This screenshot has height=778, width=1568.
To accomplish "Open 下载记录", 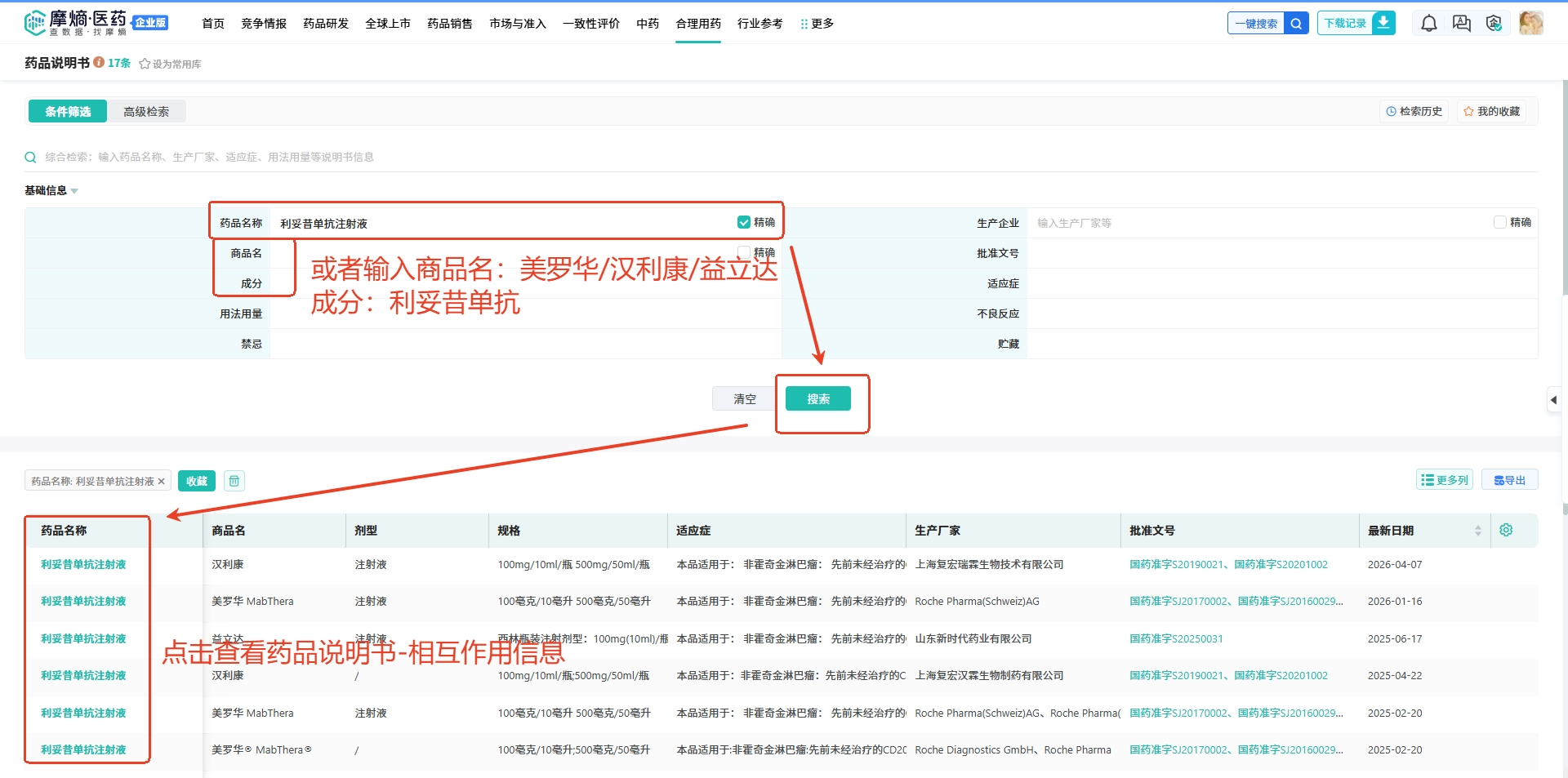I will coord(1345,24).
